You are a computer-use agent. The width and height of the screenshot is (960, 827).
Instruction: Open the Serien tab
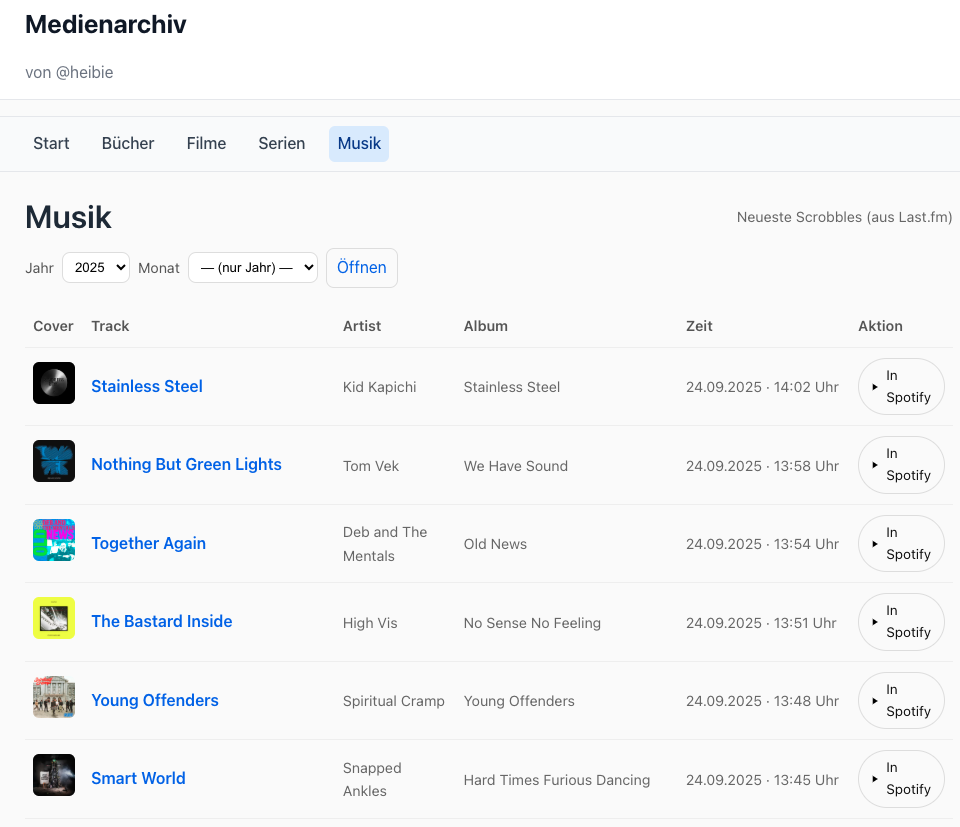pyautogui.click(x=282, y=144)
